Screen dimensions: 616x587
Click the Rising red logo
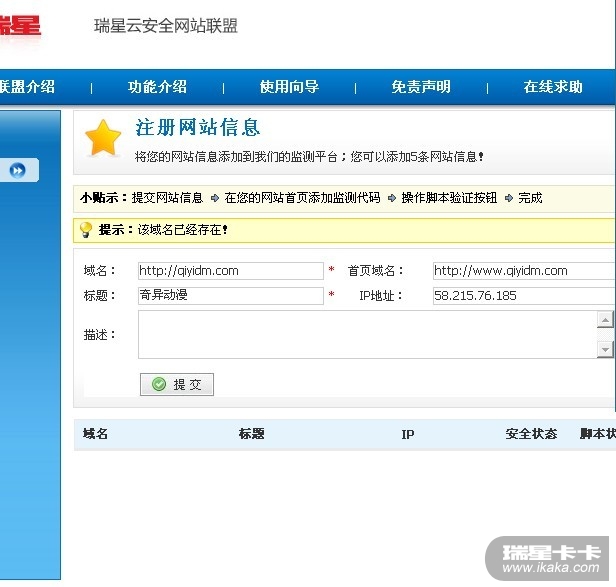(x=20, y=26)
